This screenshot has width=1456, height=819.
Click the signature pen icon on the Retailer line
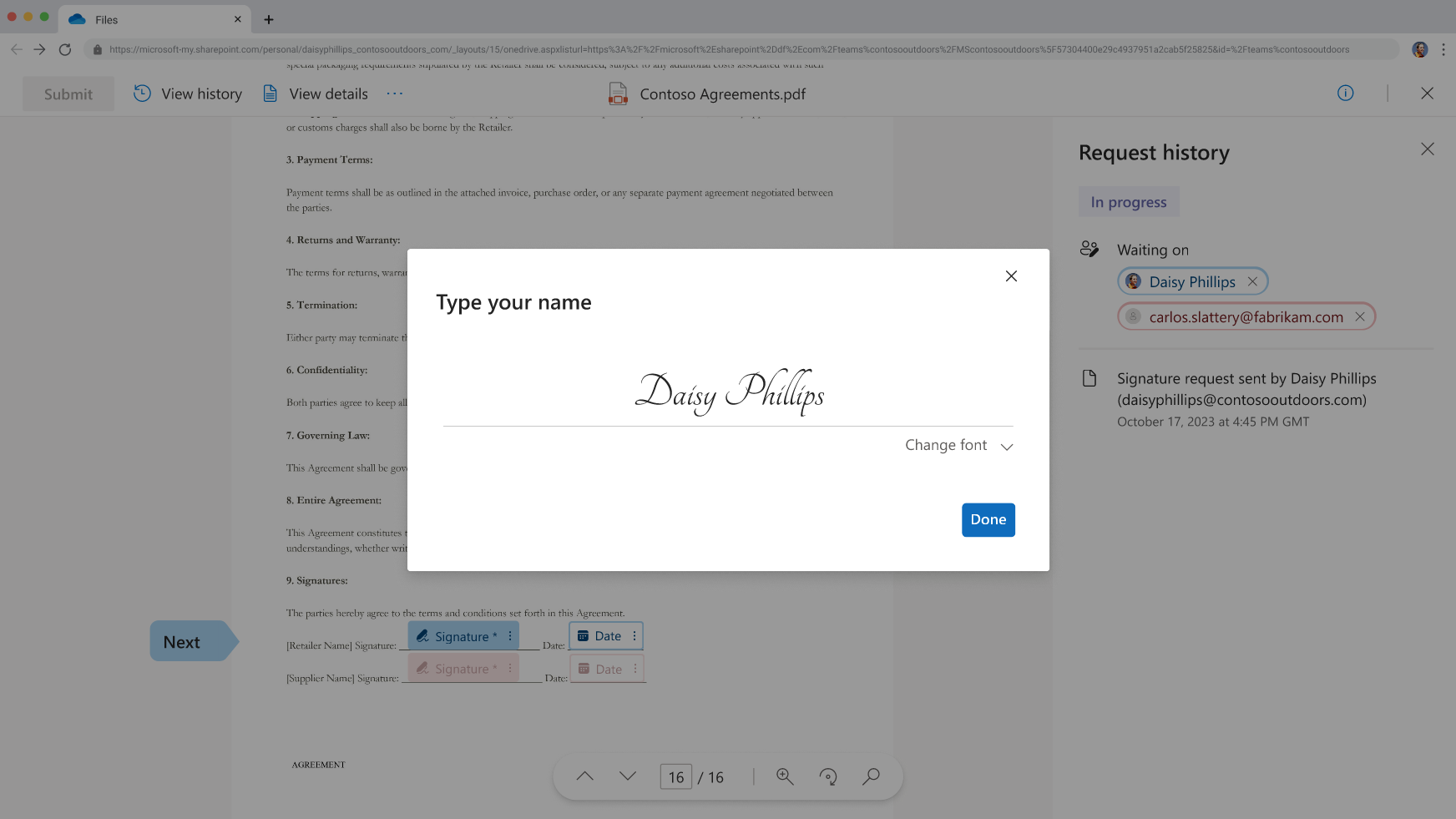coord(422,635)
